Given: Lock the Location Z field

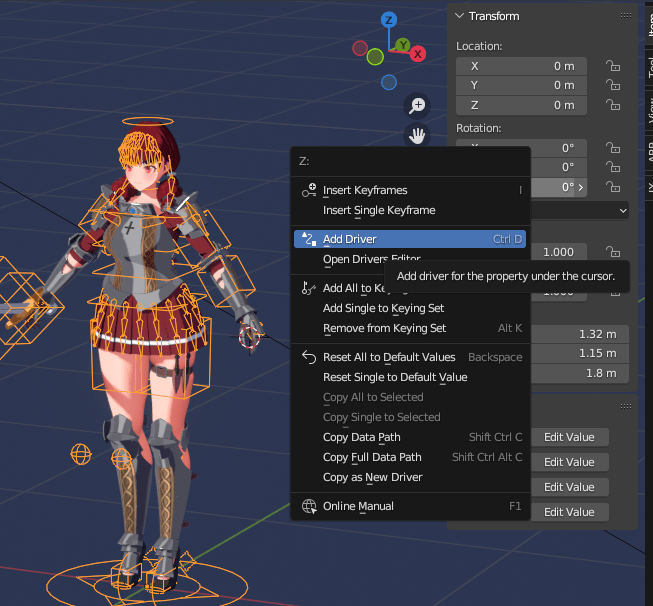Looking at the screenshot, I should pos(611,105).
